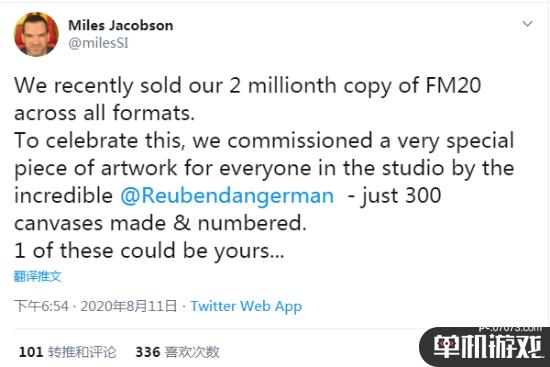Click the 'across all formats.' tweet line

click(104, 113)
